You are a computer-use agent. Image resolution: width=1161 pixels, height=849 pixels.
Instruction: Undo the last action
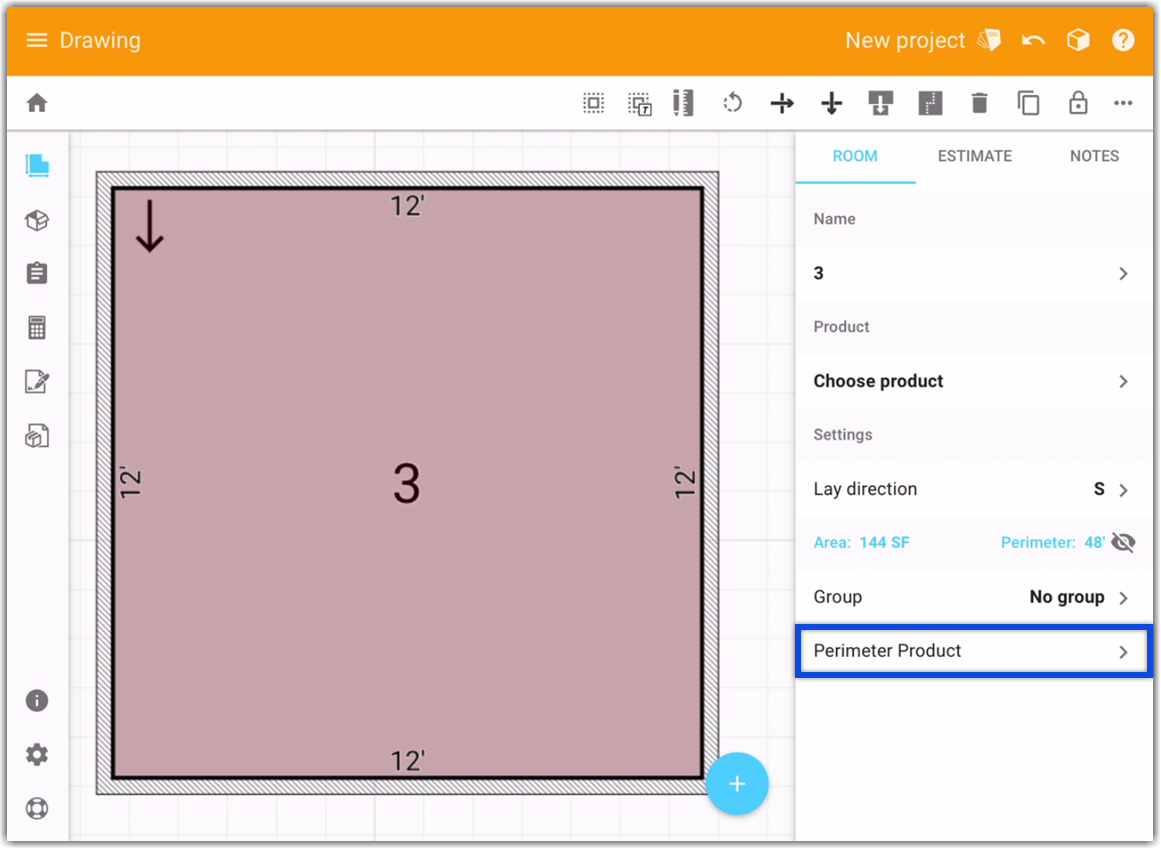coord(1034,40)
